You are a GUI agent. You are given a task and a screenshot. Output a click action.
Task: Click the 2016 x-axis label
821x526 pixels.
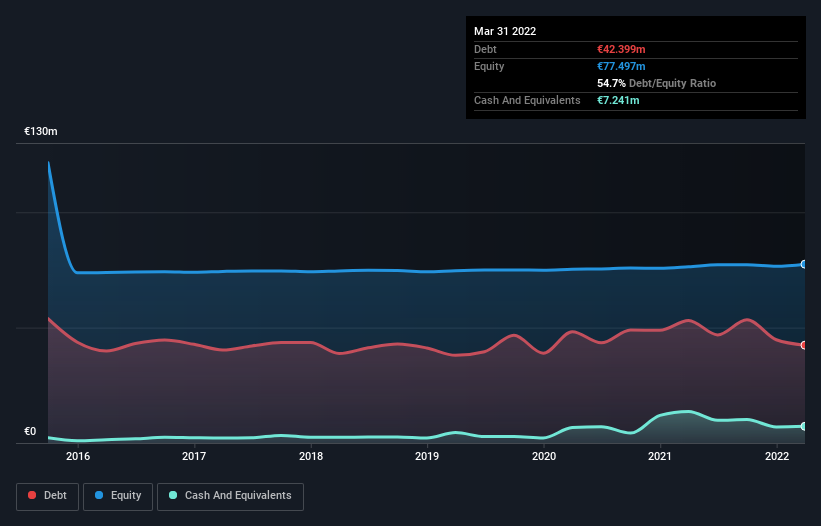[x=78, y=456]
